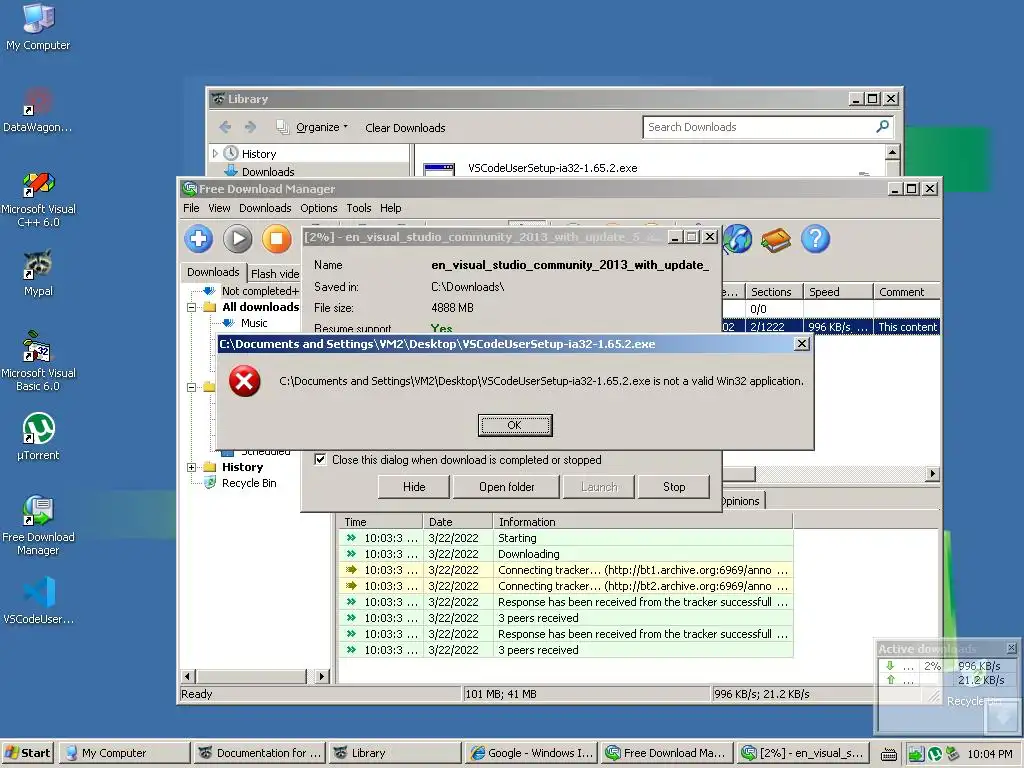Click VSCodeUserSetup-ia32-1.65.2.exe in Library
Screen dimensions: 1024x768
coord(552,168)
